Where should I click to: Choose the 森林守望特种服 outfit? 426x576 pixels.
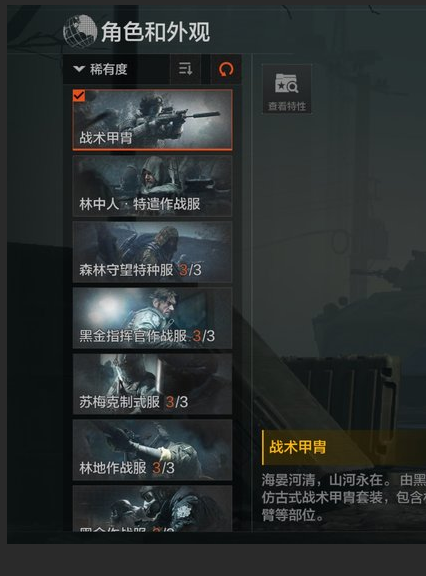point(152,252)
